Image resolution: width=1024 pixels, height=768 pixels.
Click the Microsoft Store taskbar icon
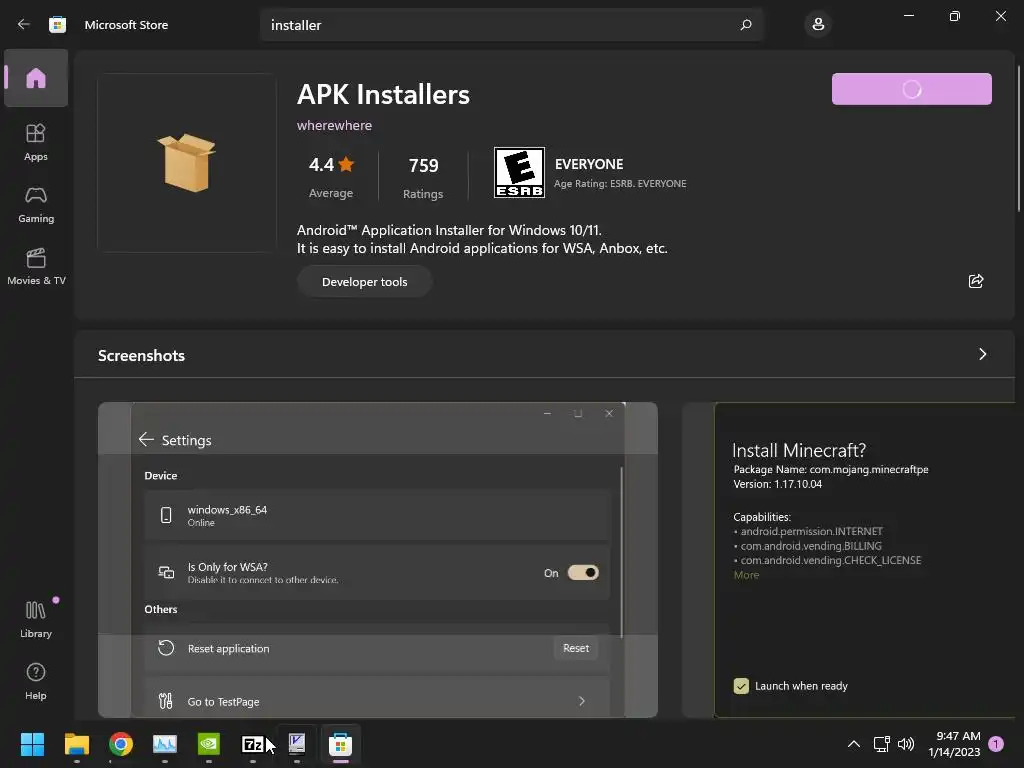pyautogui.click(x=340, y=744)
